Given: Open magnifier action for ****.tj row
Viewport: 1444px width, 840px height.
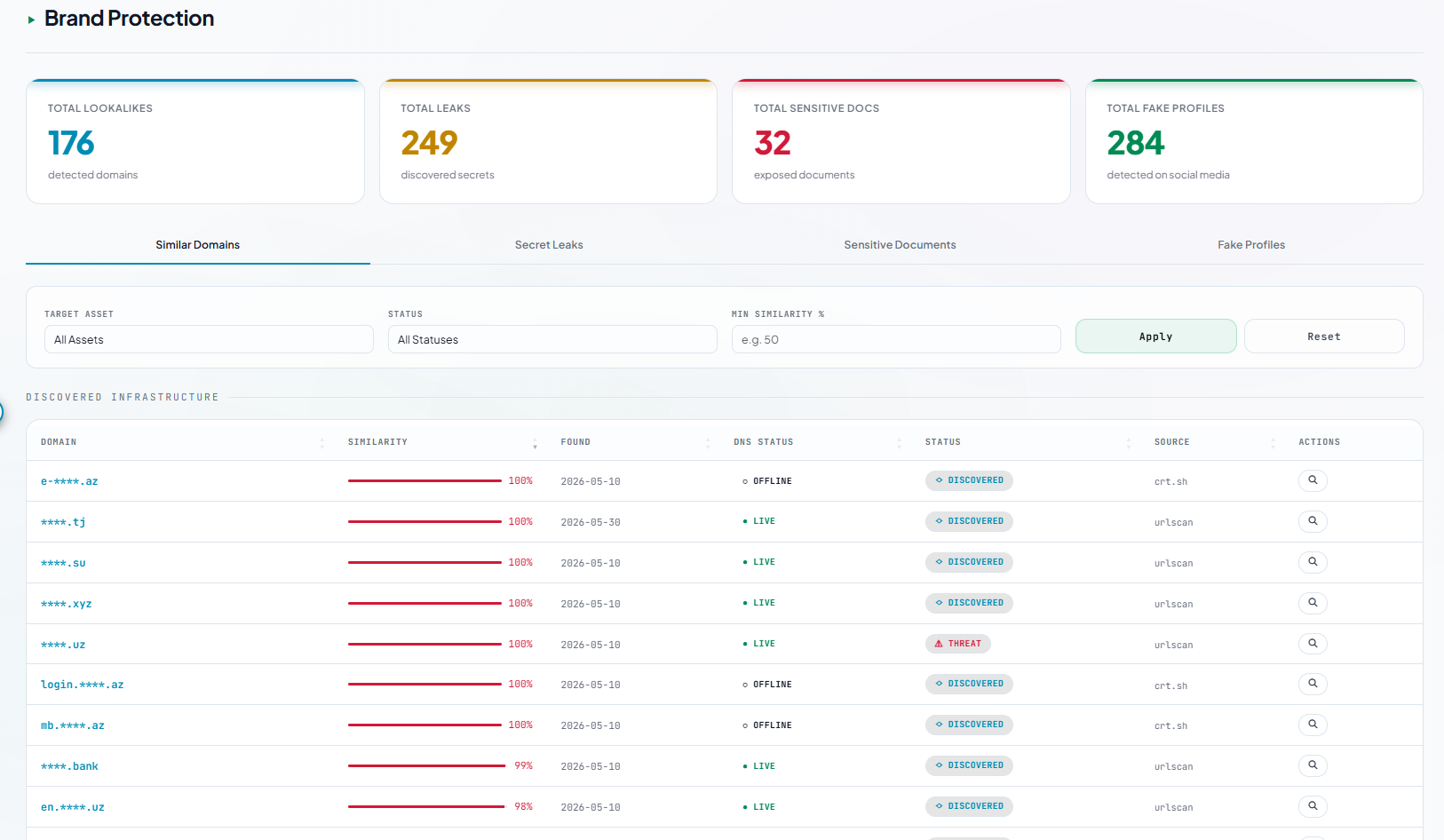Looking at the screenshot, I should (1313, 521).
